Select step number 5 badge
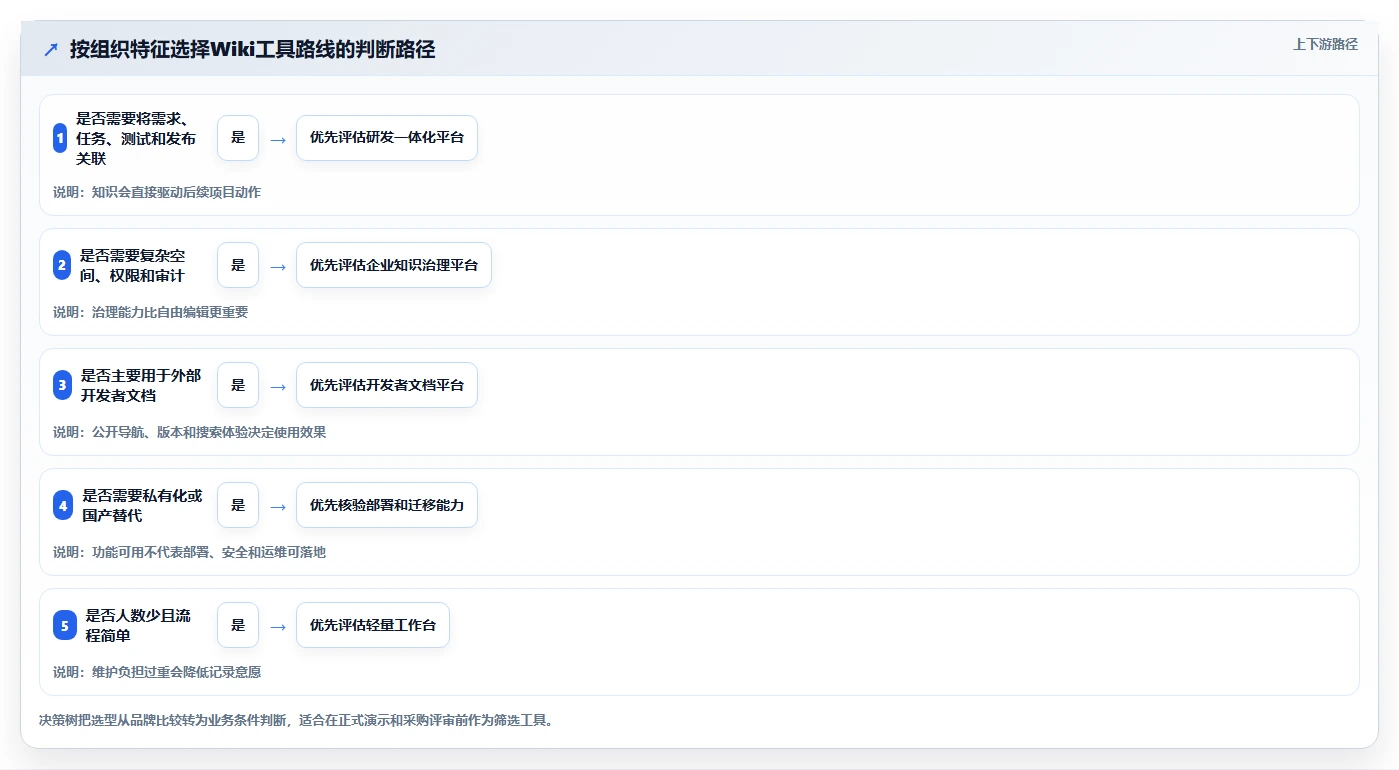This screenshot has width=1399, height=770. [65, 625]
